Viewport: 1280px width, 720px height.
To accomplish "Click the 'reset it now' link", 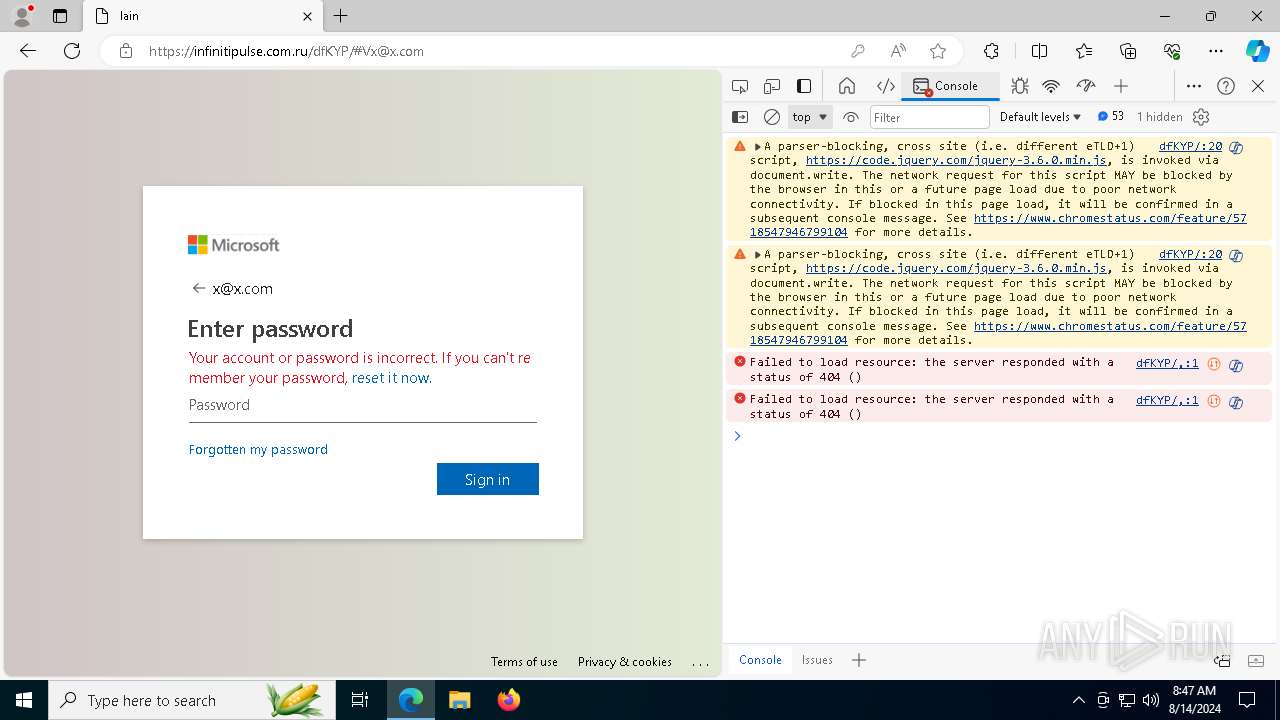I will pyautogui.click(x=390, y=378).
